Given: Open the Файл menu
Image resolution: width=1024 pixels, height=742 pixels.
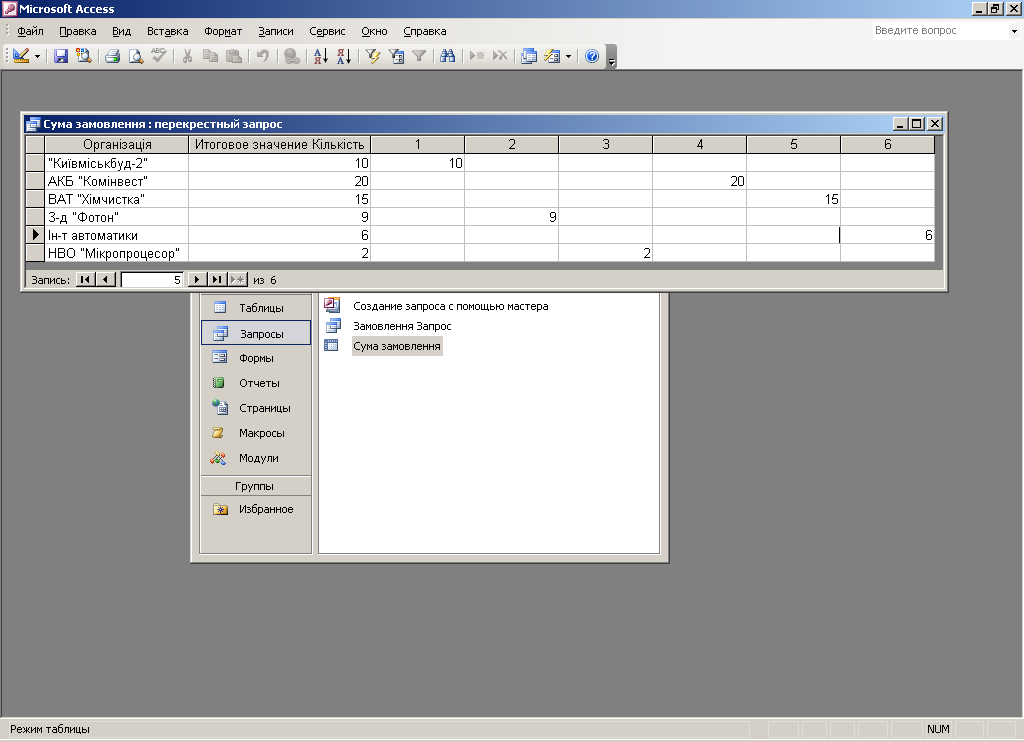Looking at the screenshot, I should click(x=30, y=31).
